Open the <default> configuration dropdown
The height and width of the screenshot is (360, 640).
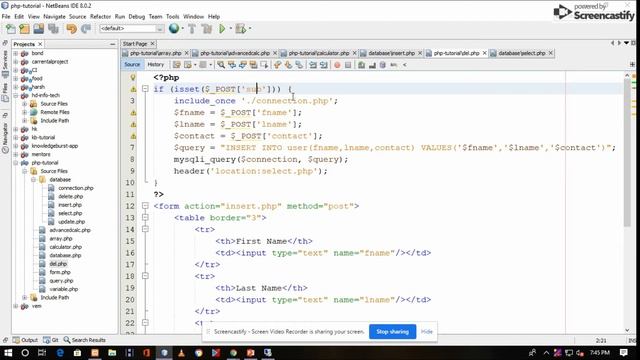pos(132,29)
